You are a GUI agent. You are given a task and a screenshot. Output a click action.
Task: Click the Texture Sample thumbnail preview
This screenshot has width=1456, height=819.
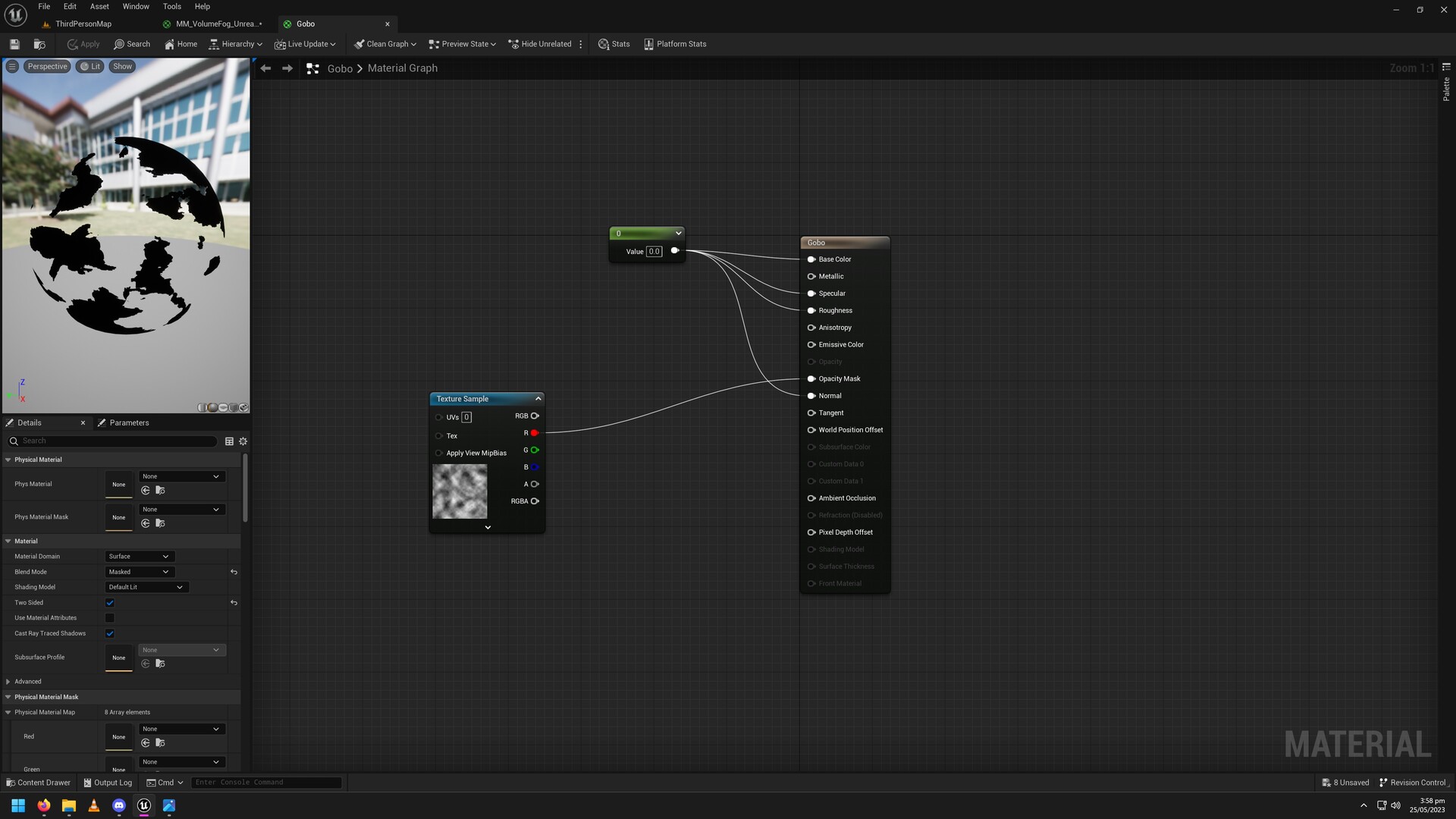click(x=459, y=491)
